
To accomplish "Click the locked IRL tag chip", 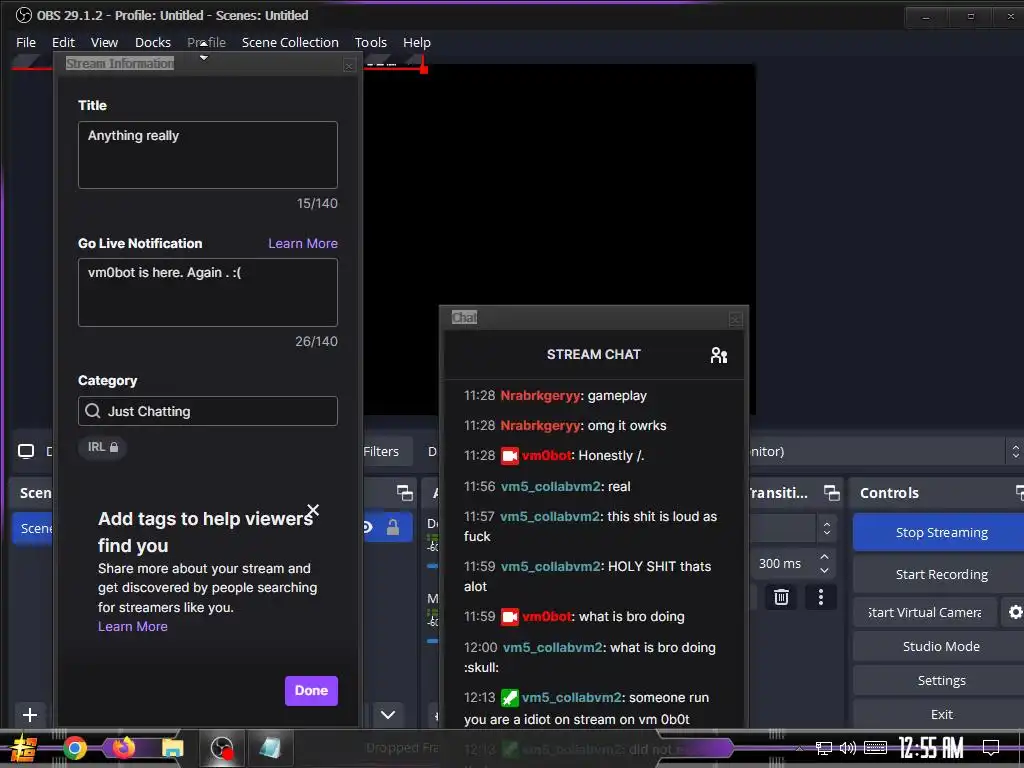I will pos(103,447).
